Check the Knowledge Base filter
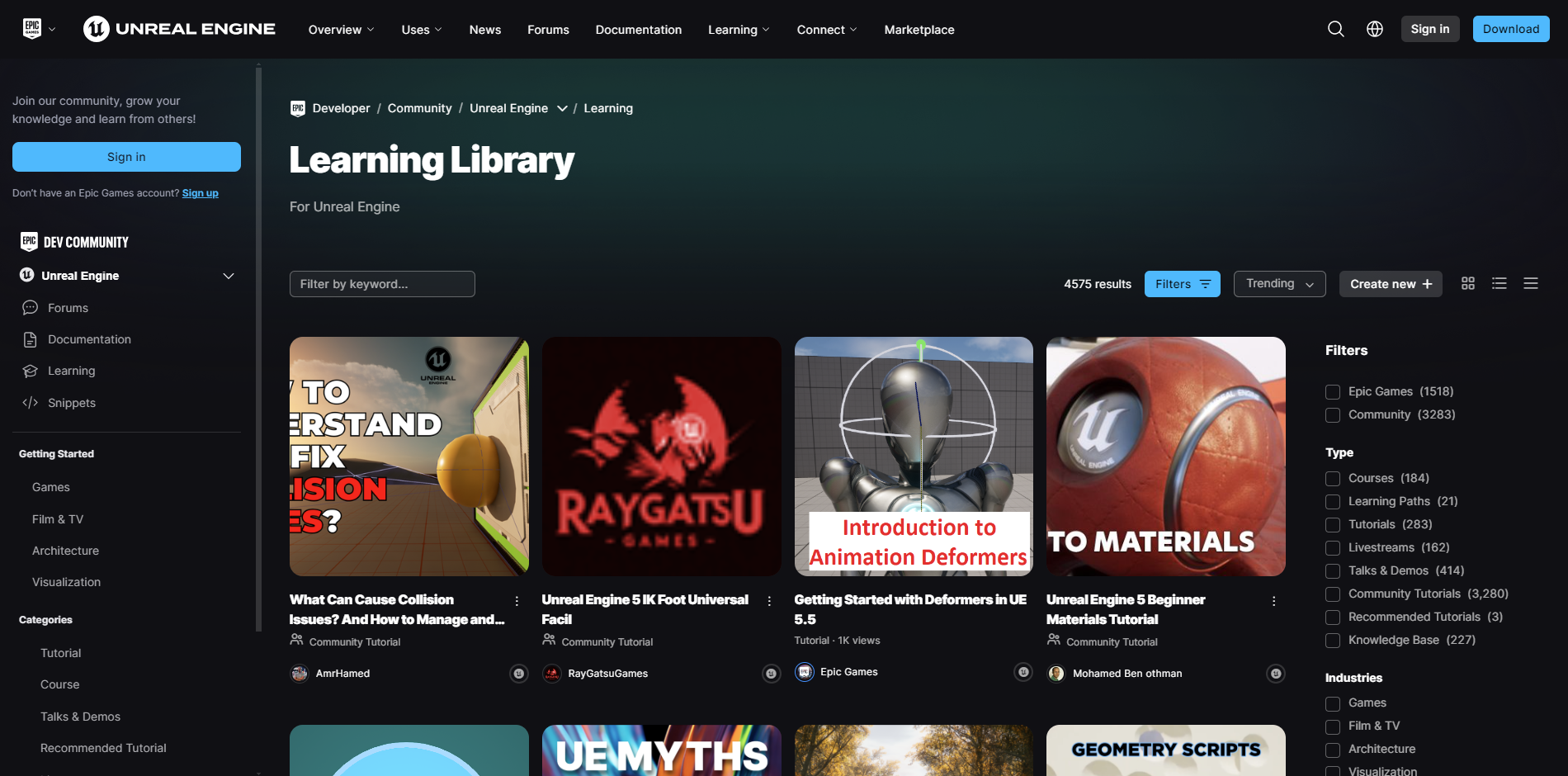This screenshot has width=1568, height=776. coord(1333,641)
